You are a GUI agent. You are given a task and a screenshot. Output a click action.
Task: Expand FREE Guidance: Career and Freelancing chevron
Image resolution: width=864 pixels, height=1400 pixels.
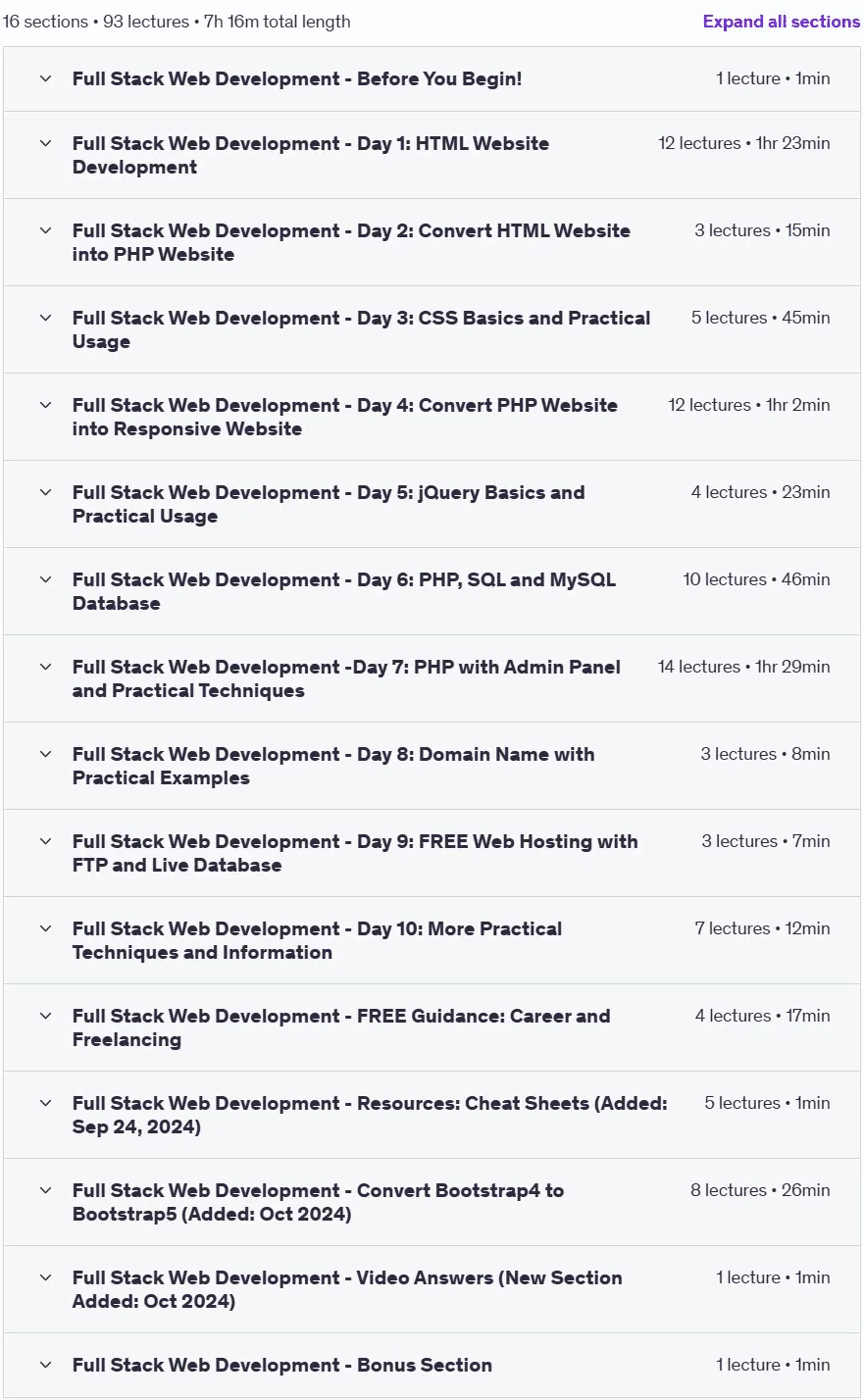(45, 1016)
